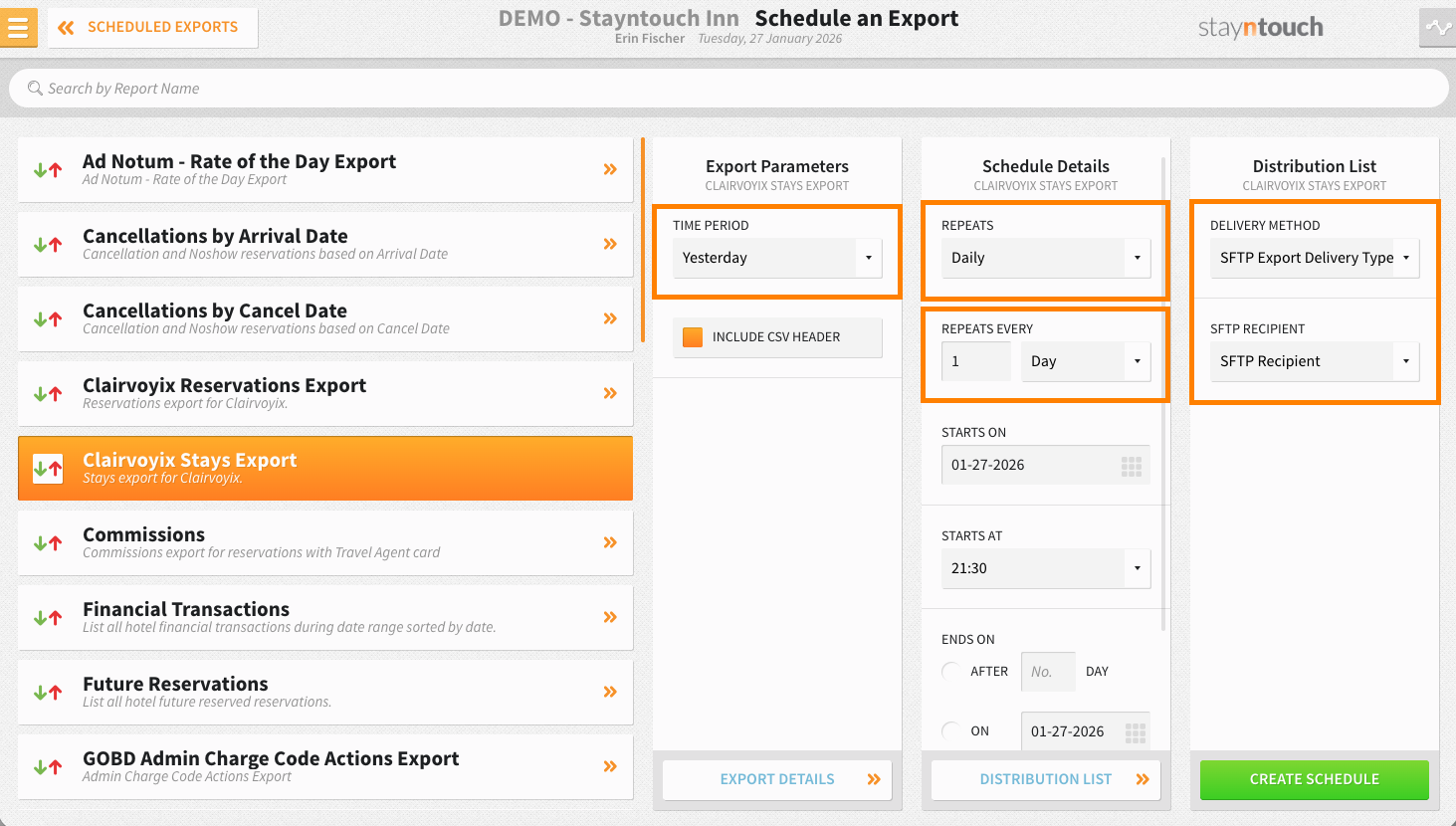Screen dimensions: 1456x826
Task: Click the No. occurrences field
Action: point(1048,672)
